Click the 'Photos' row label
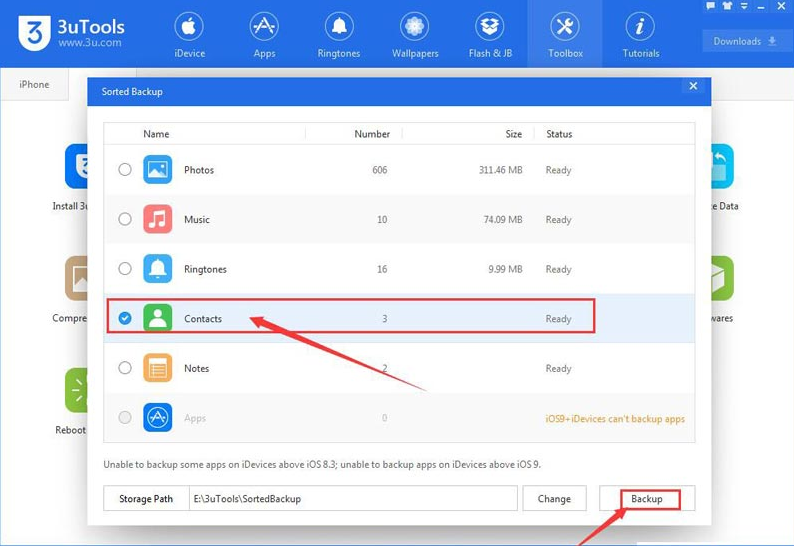This screenshot has width=794, height=546. (199, 170)
